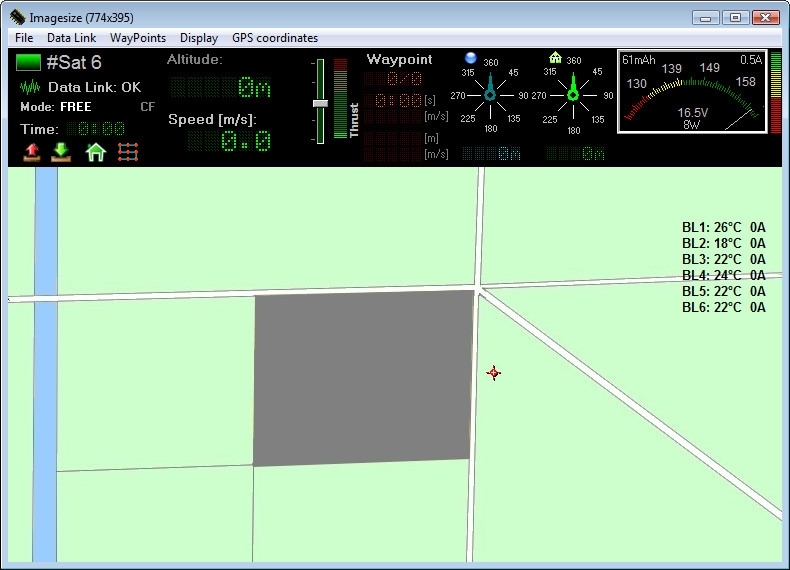Open the Data Link menu

71,38
